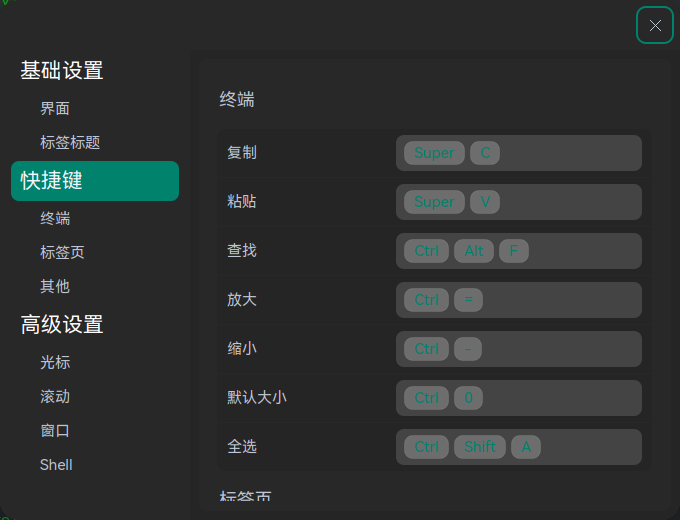Open the 高级设置 section
Viewport: 680px width, 520px height.
[x=62, y=325]
